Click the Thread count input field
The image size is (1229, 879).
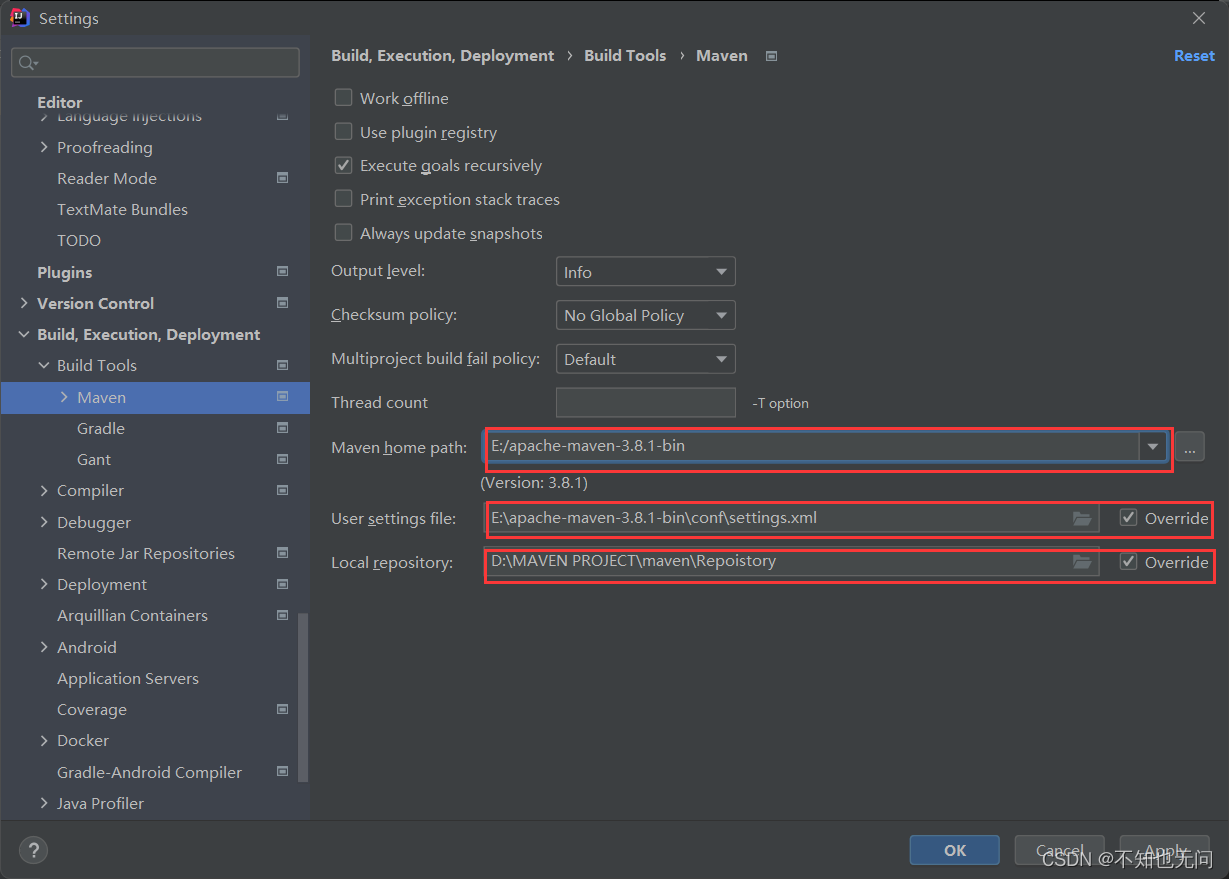click(x=645, y=402)
